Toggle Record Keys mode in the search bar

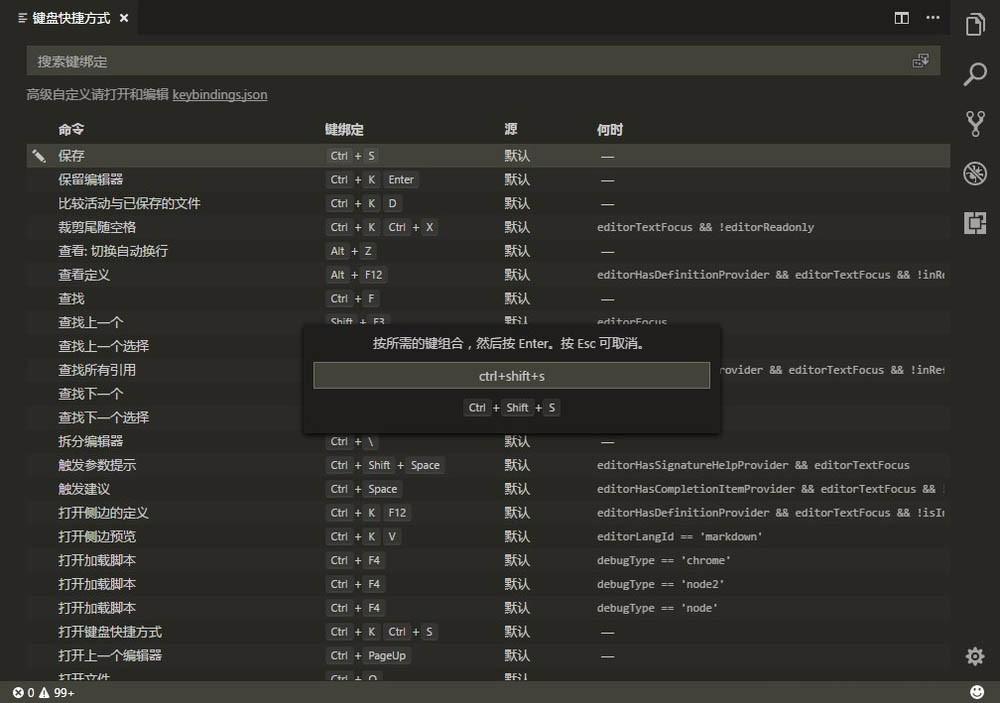coord(921,60)
